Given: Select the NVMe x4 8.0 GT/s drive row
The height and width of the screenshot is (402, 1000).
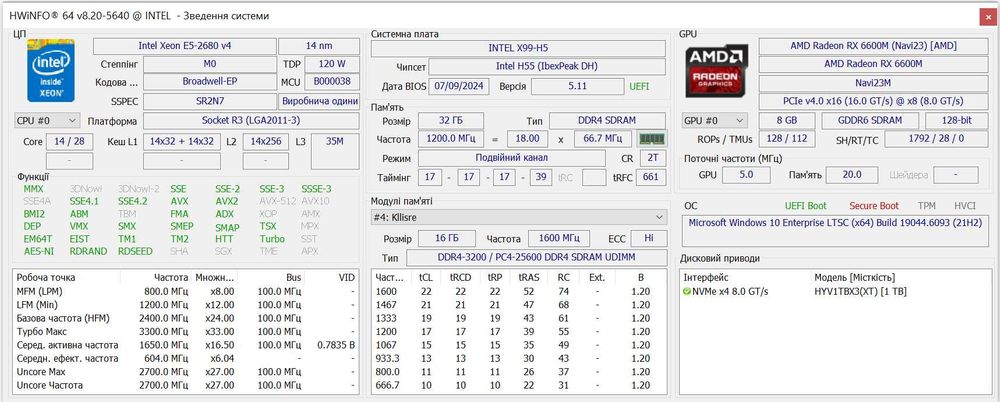Looking at the screenshot, I should coord(834,292).
